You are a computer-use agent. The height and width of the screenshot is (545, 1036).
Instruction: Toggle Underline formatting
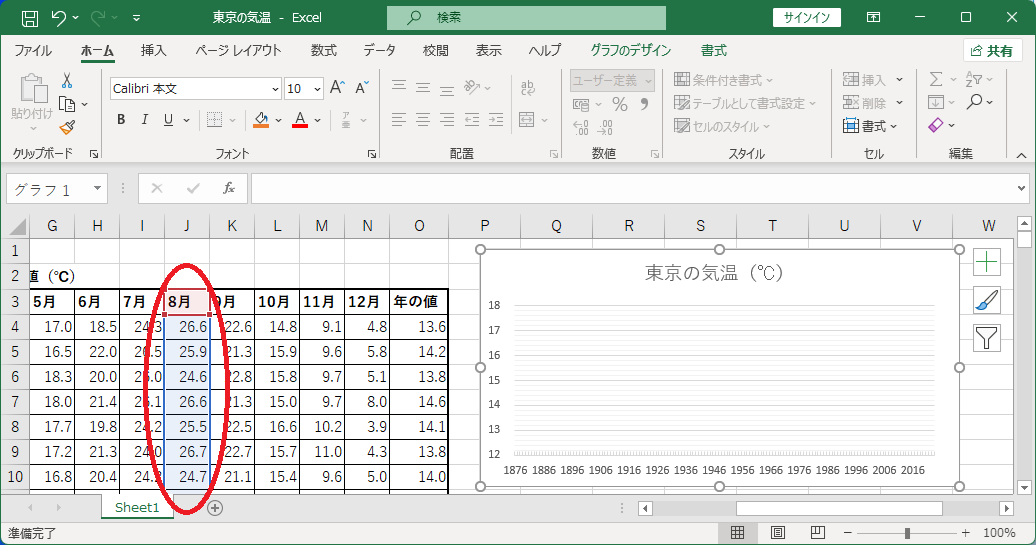pyautogui.click(x=168, y=120)
